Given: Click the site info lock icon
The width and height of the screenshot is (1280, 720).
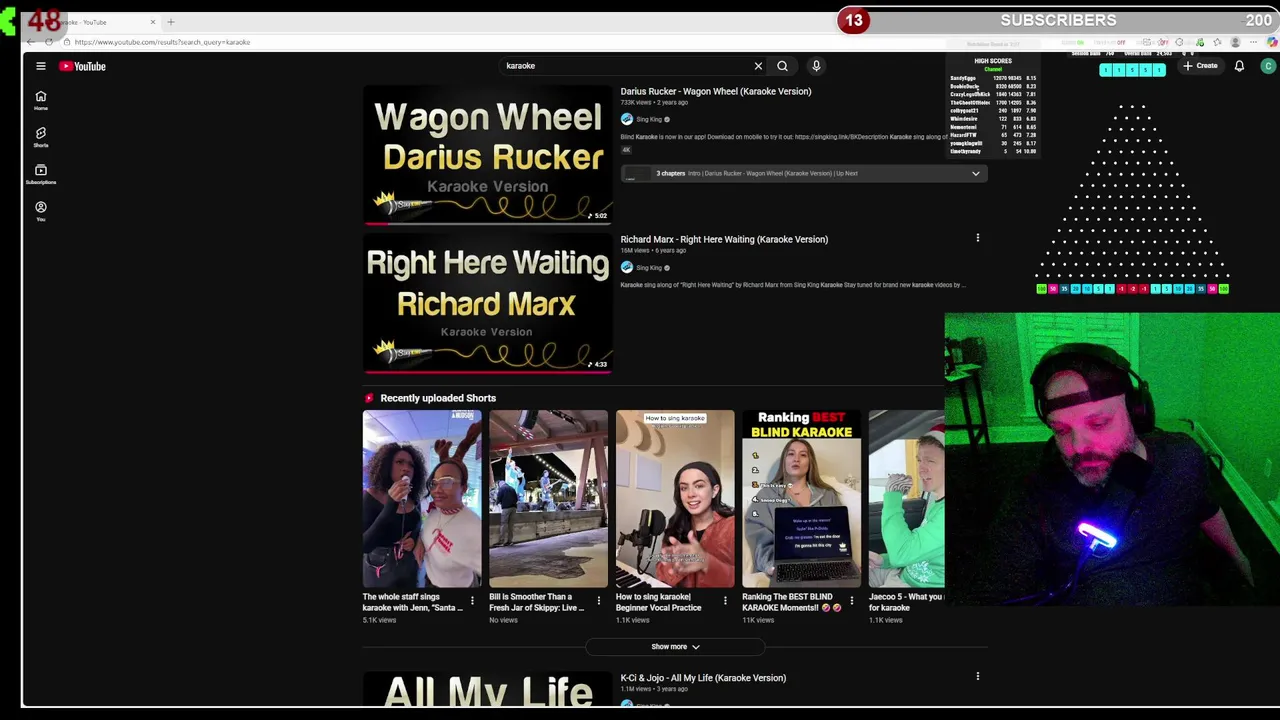Looking at the screenshot, I should point(66,42).
